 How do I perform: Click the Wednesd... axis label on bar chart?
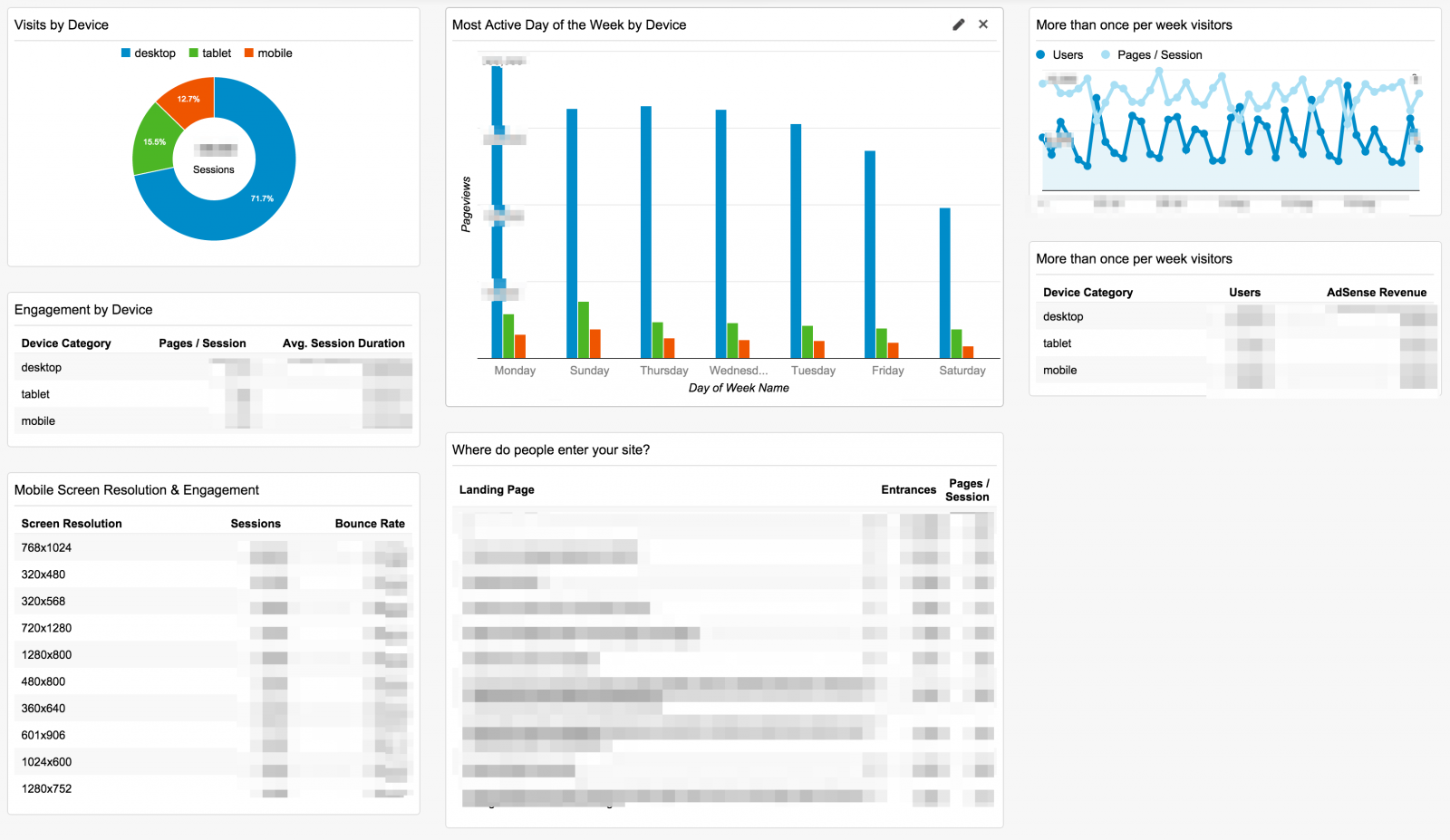point(739,371)
